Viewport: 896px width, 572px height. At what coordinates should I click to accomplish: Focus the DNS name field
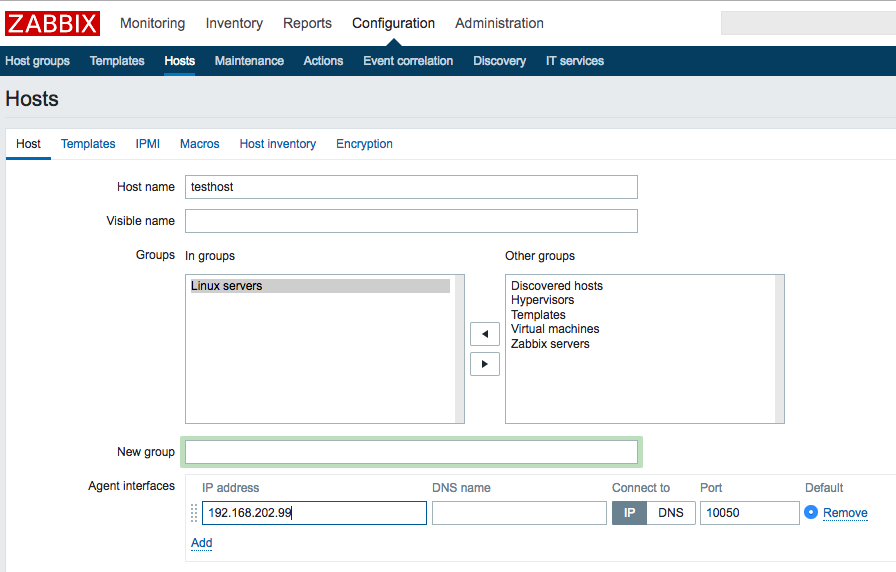[519, 513]
